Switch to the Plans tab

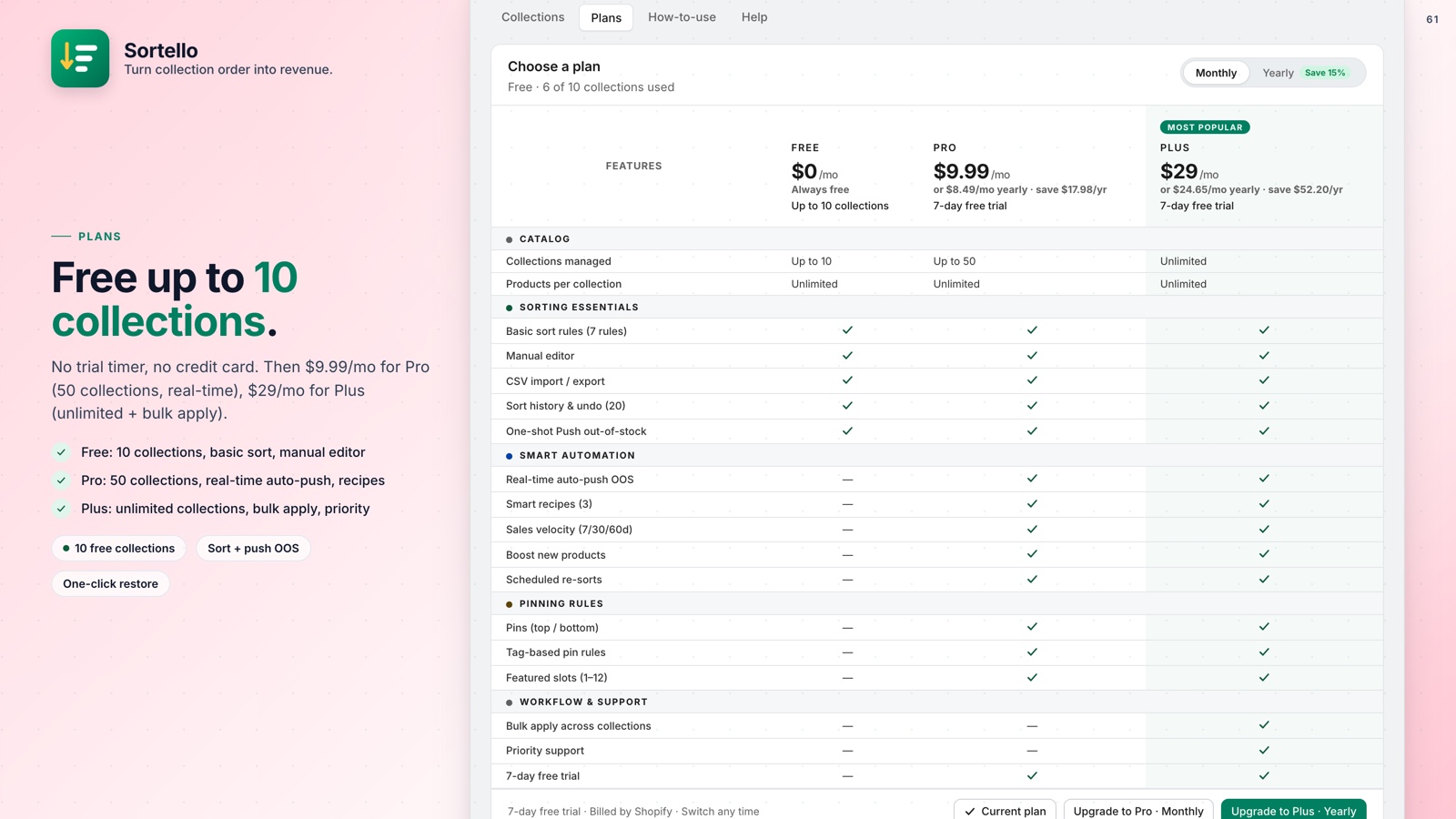click(x=606, y=17)
